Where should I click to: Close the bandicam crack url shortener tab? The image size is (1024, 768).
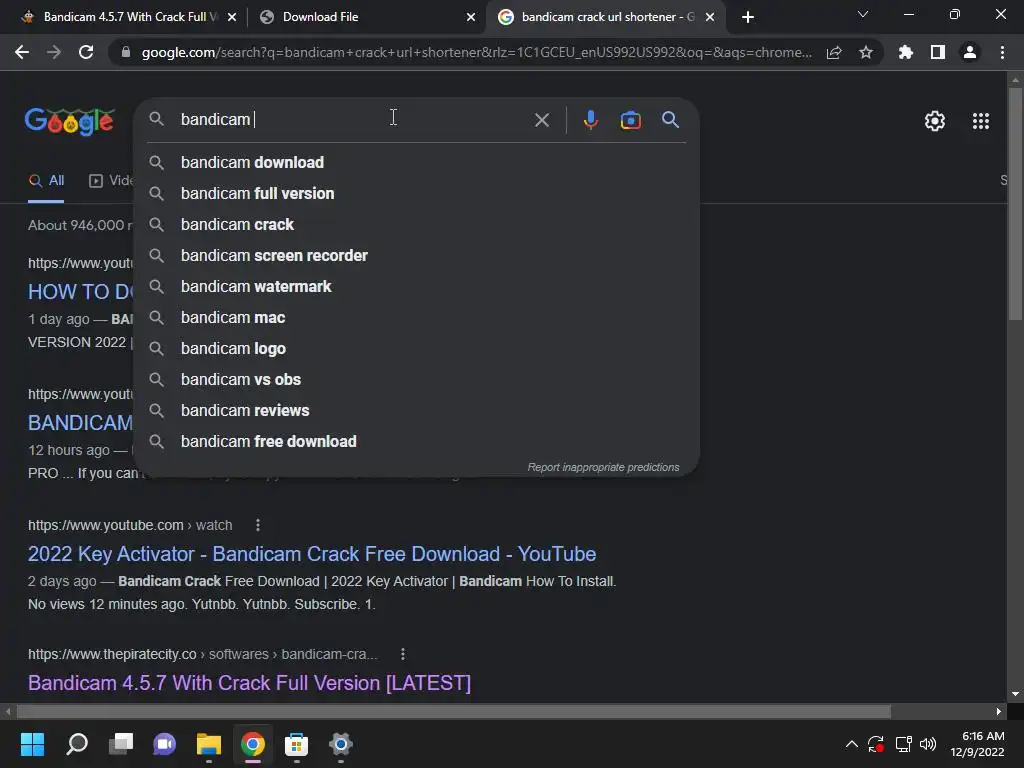pos(710,17)
